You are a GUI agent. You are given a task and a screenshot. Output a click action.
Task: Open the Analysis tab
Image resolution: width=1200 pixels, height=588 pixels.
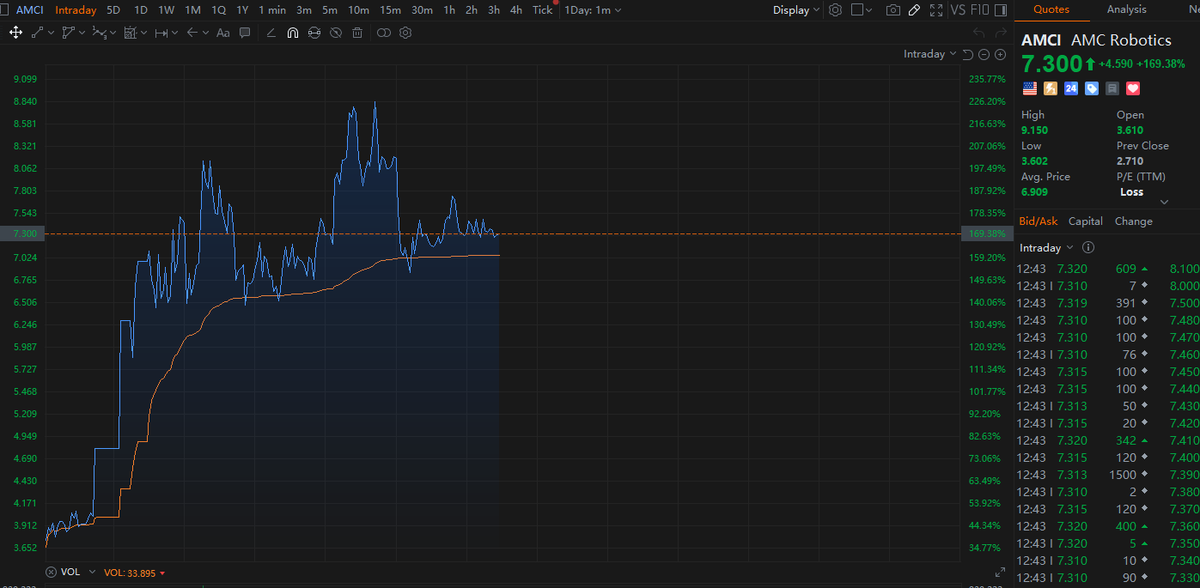(x=1127, y=9)
